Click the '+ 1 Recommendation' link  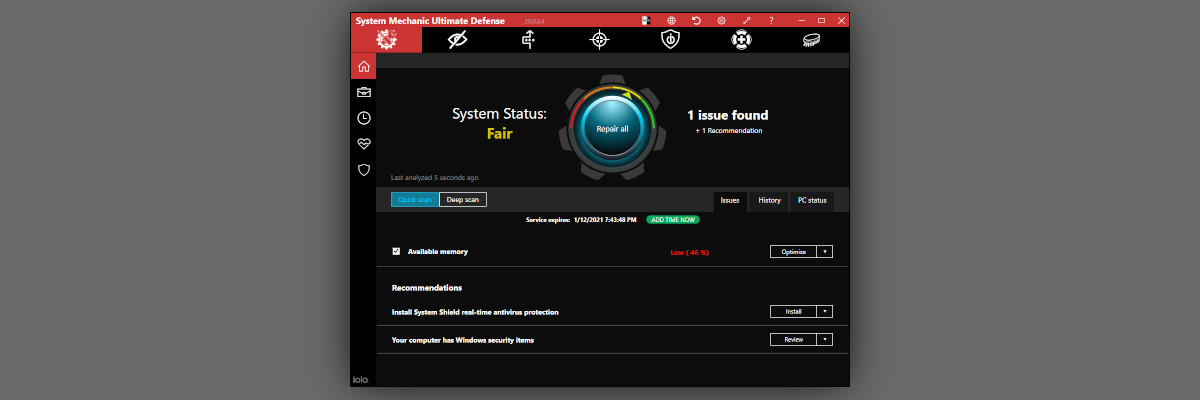[729, 131]
